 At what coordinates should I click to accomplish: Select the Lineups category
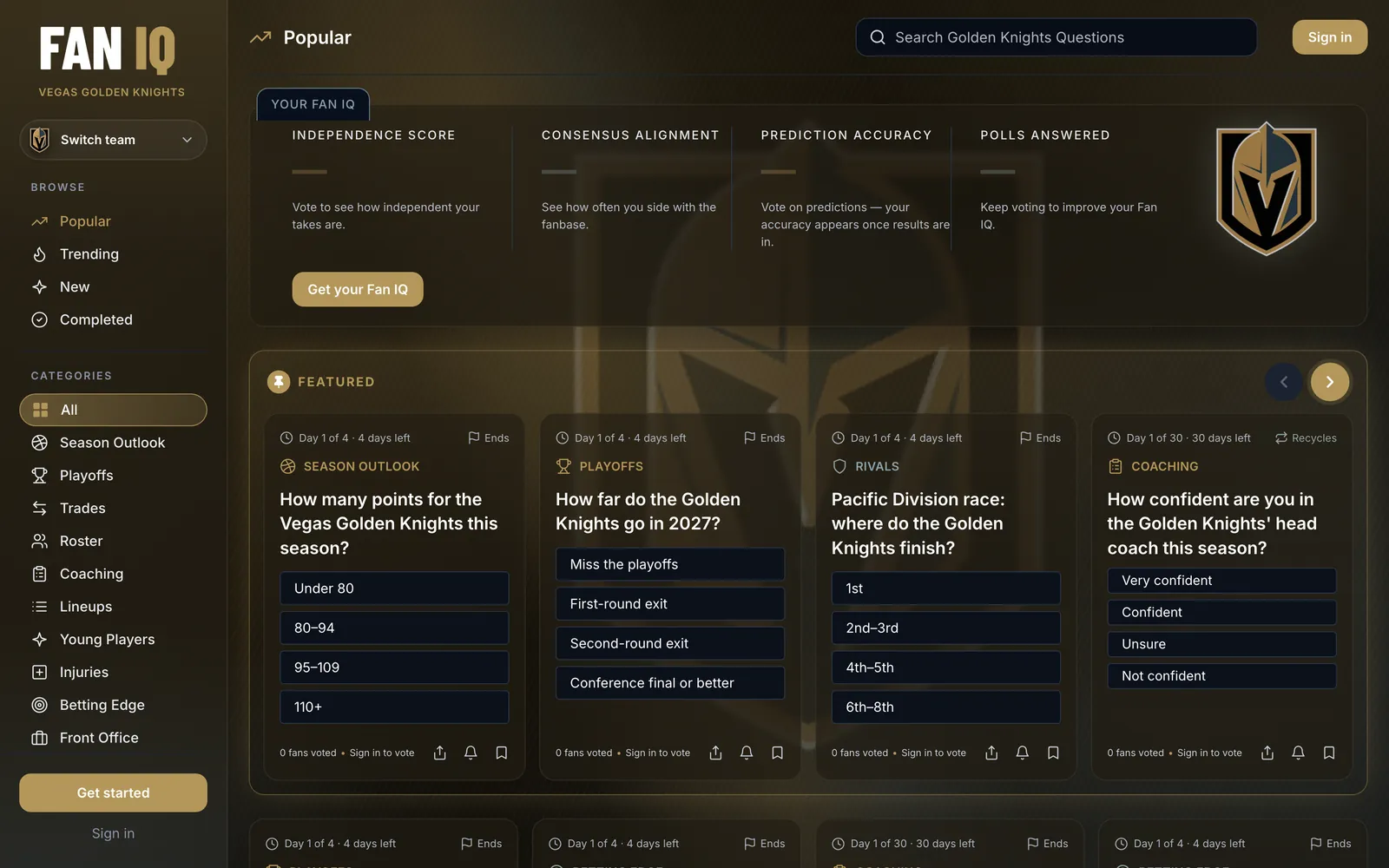113,607
